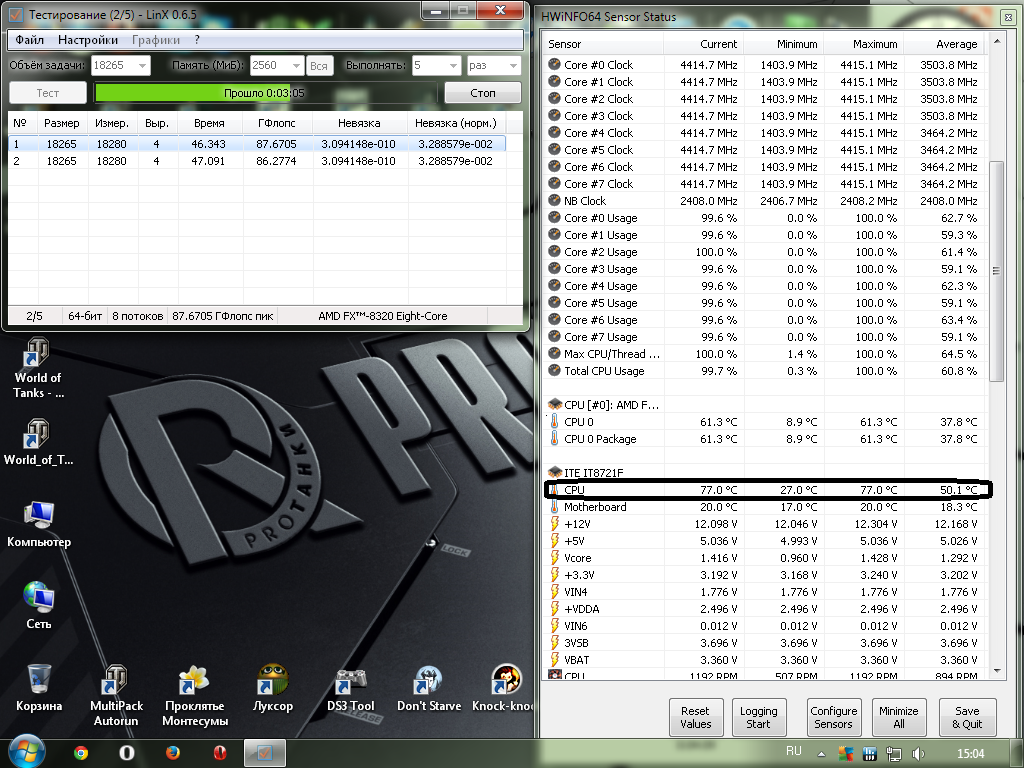Open Firefox from the taskbar
Image resolution: width=1024 pixels, height=768 pixels.
tap(173, 753)
